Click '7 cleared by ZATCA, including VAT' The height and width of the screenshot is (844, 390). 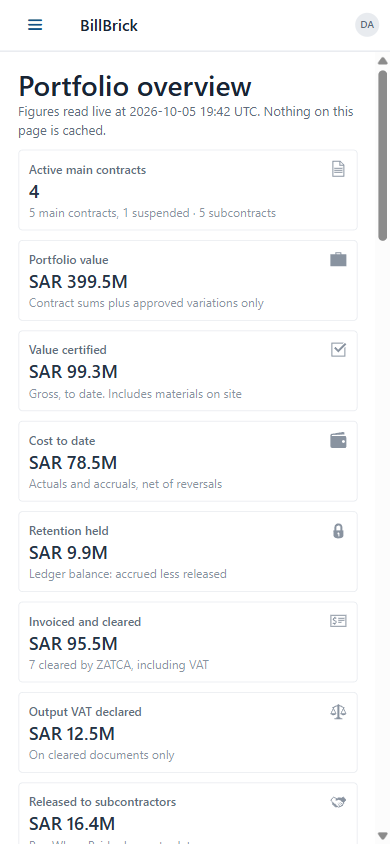click(119, 665)
